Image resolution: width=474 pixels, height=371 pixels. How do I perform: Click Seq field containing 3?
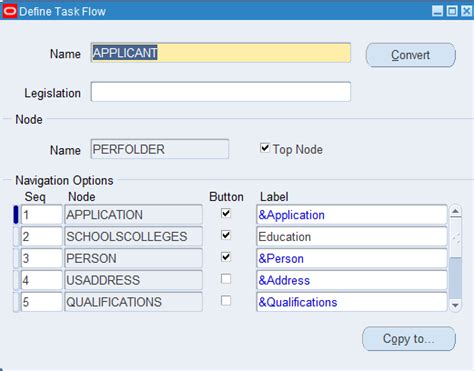42,258
